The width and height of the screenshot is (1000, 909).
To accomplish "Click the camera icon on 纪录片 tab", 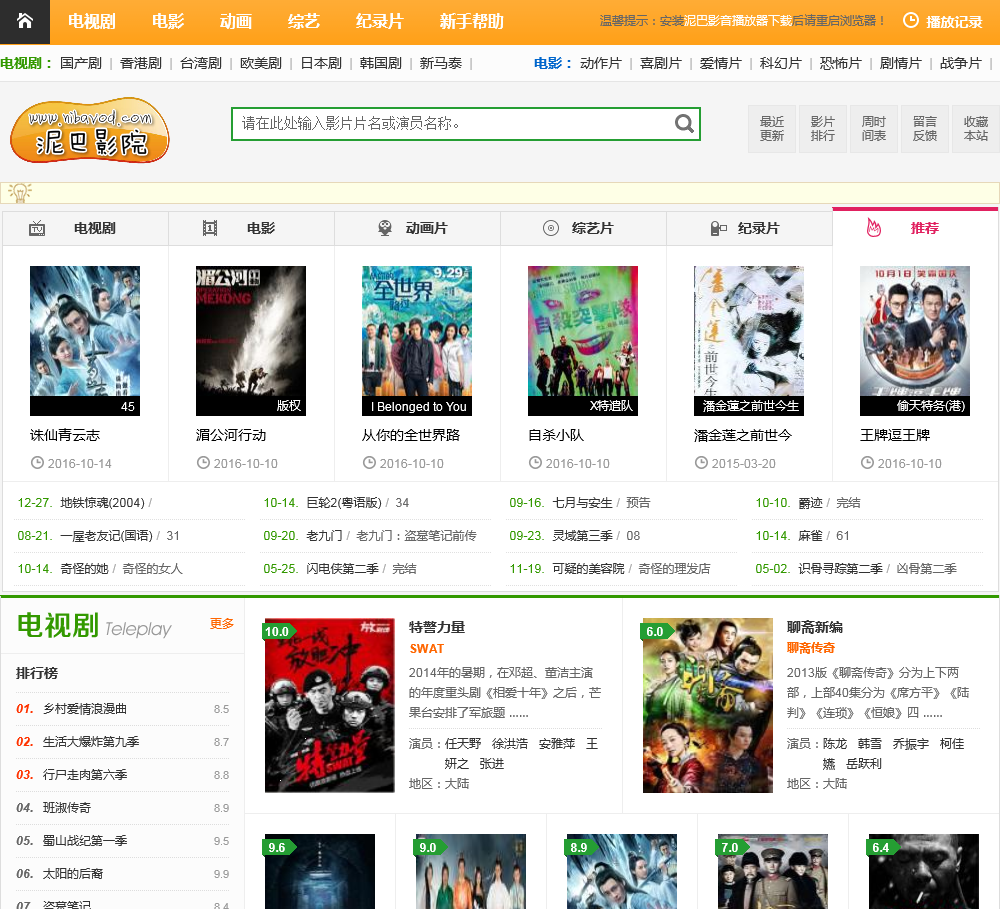I will click(718, 228).
